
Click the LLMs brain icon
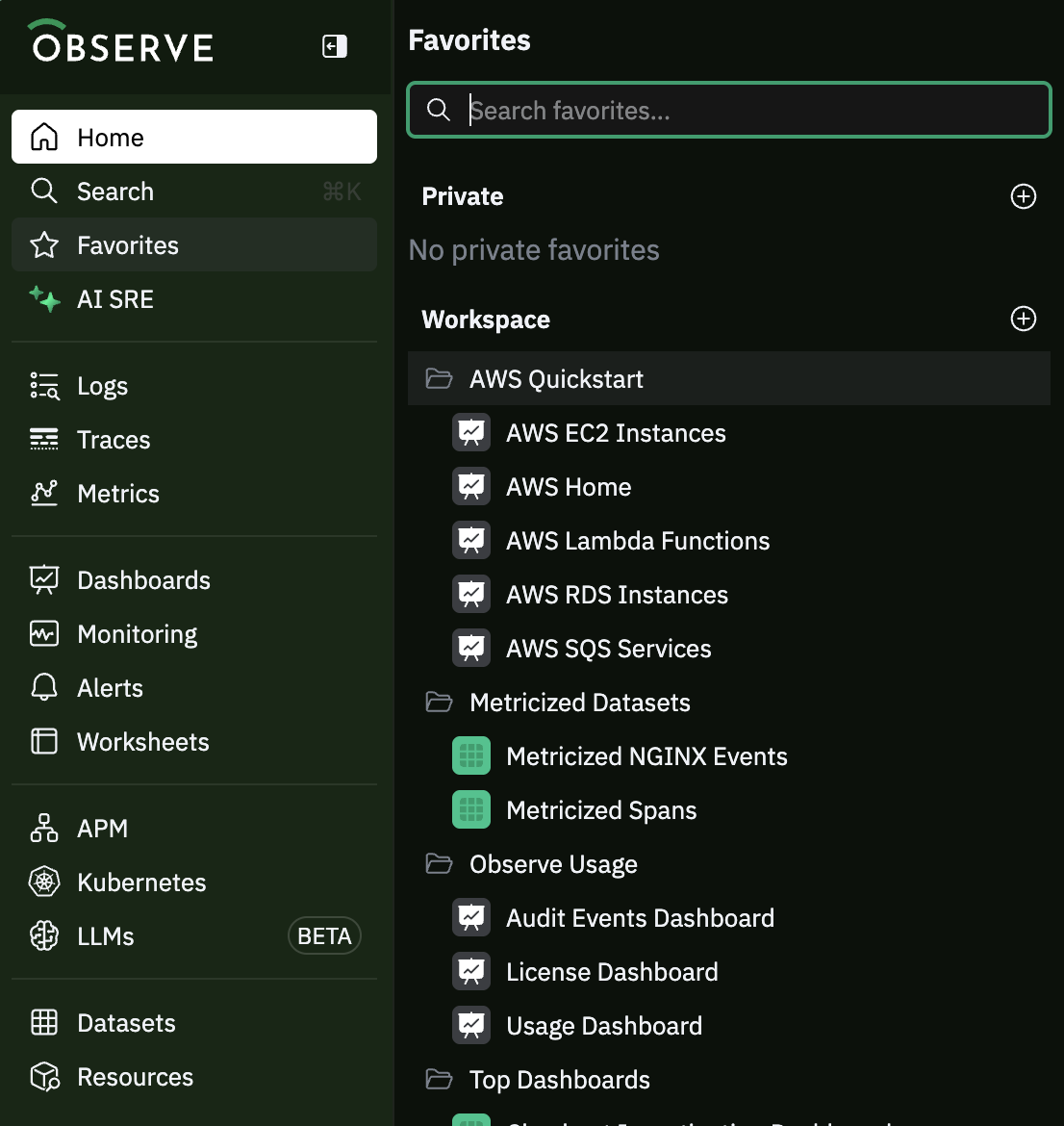[x=44, y=935]
